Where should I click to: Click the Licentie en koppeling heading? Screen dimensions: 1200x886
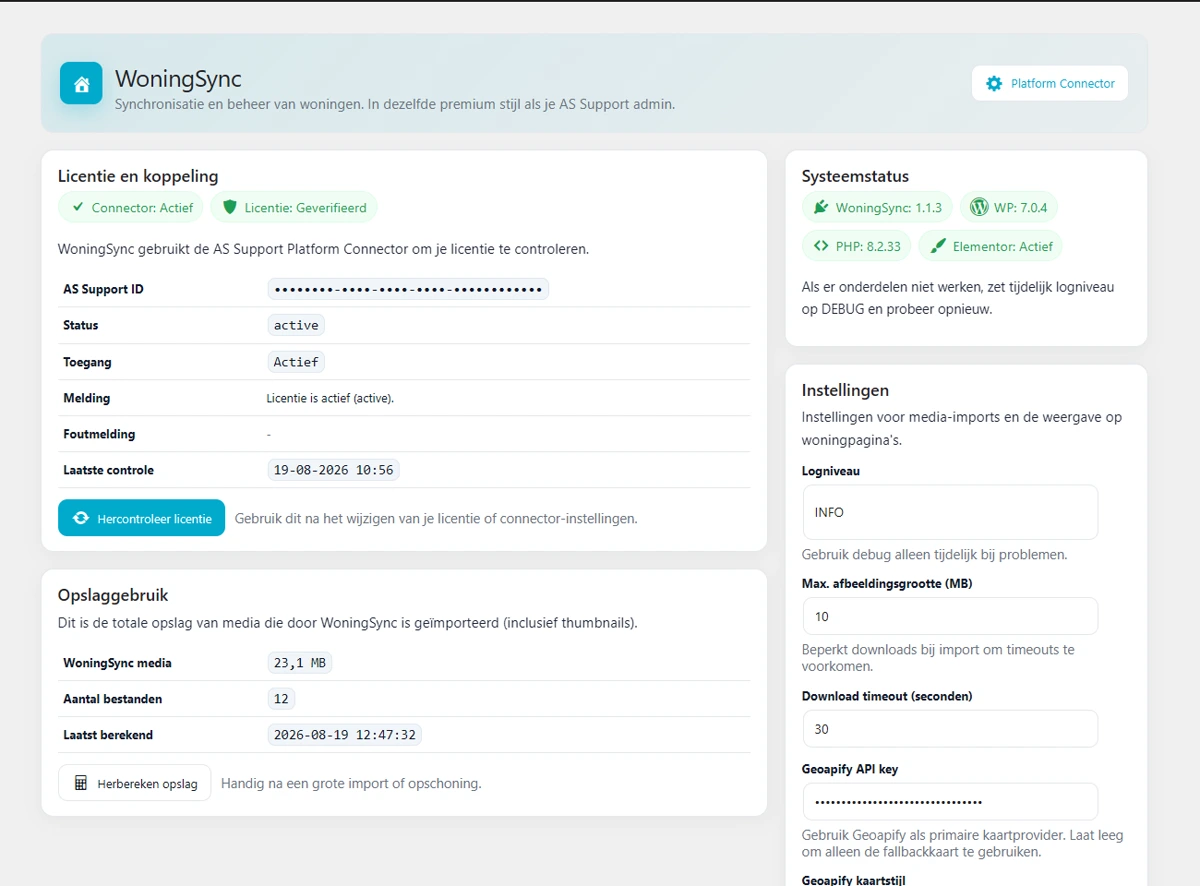pos(138,176)
